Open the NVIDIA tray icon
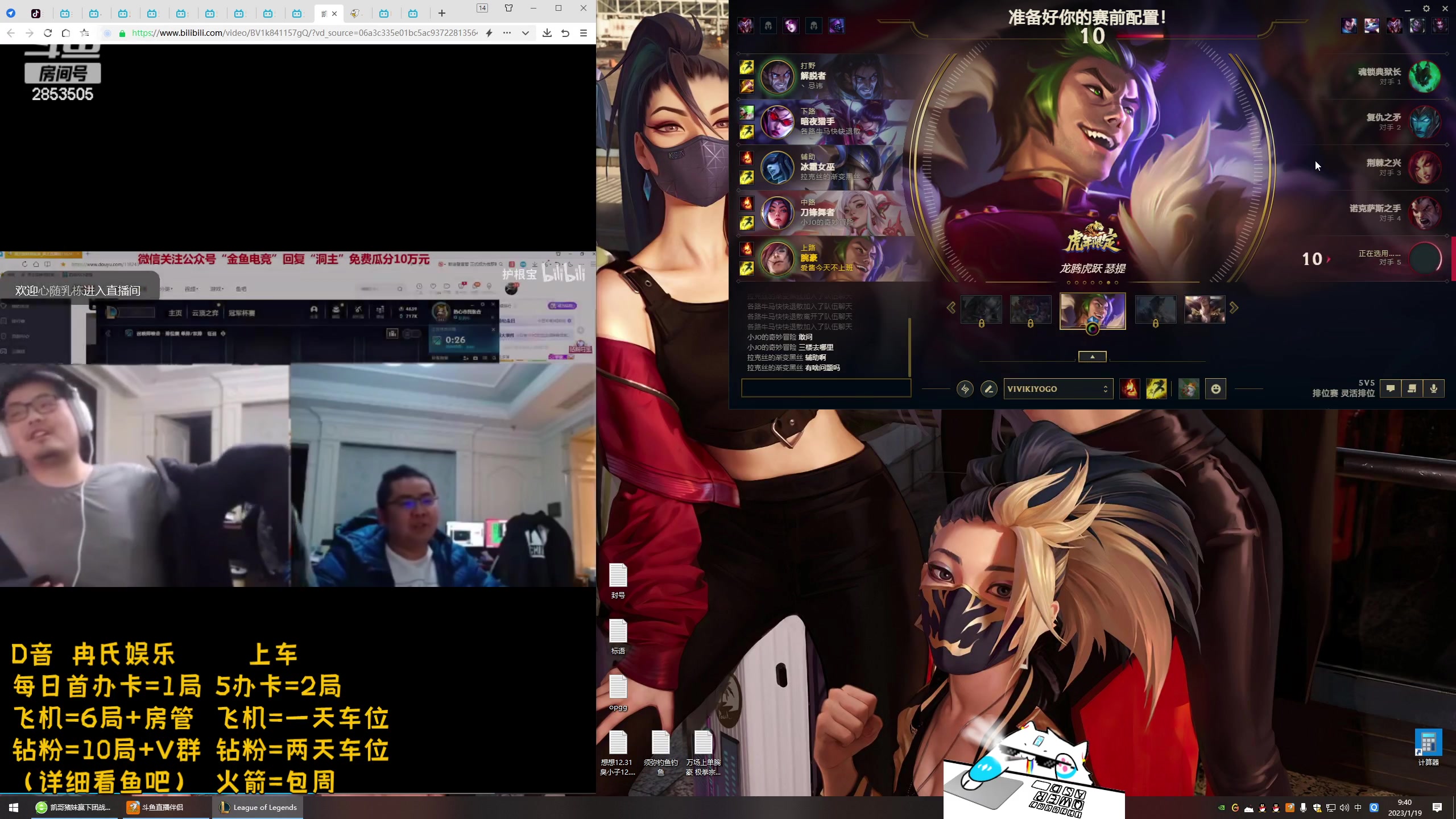Screen dimensions: 1456x819 [1222, 808]
